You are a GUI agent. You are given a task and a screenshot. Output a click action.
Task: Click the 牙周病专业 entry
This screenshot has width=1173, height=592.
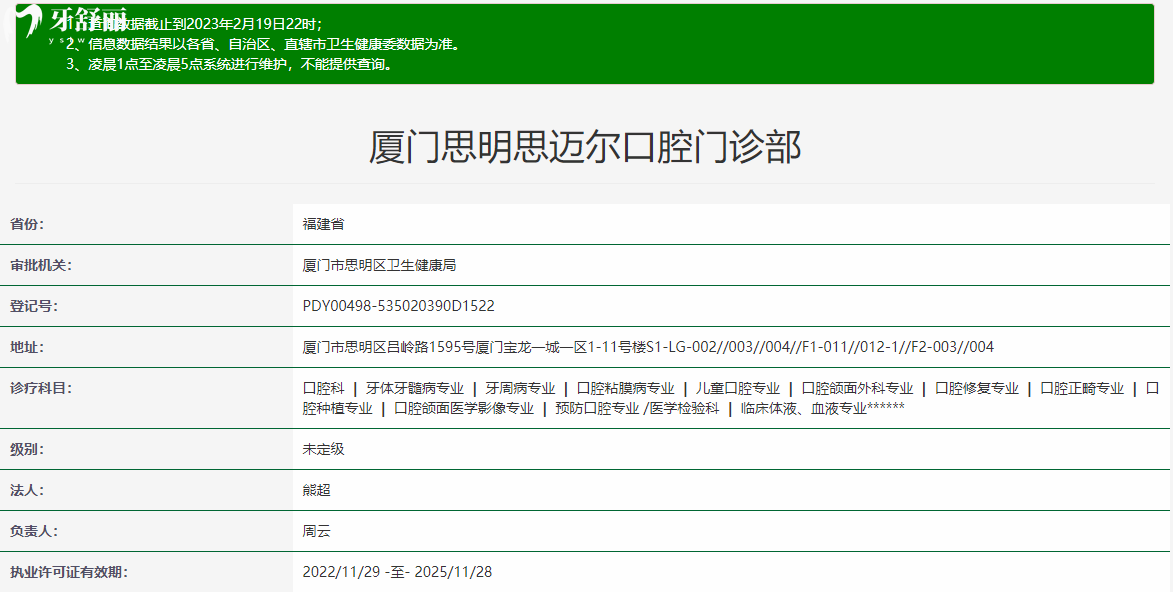pyautogui.click(x=520, y=388)
